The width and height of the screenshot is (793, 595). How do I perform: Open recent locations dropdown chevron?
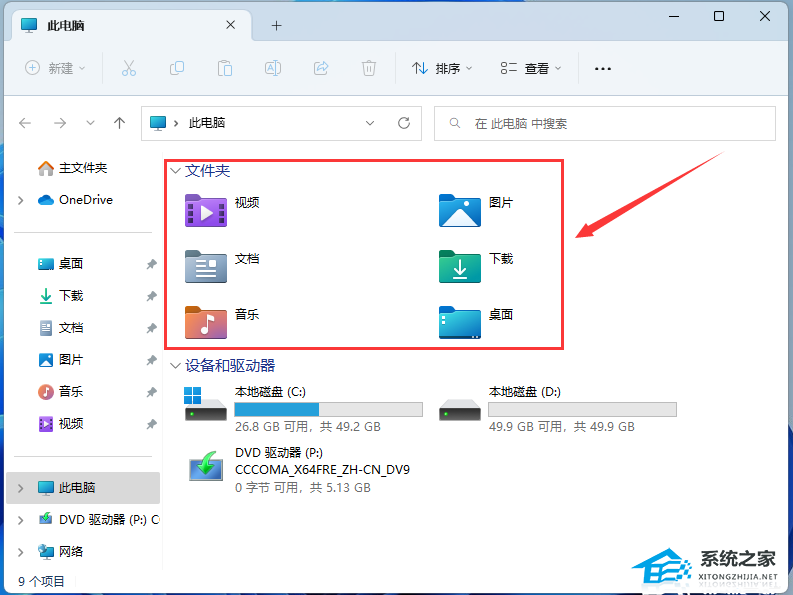[90, 123]
